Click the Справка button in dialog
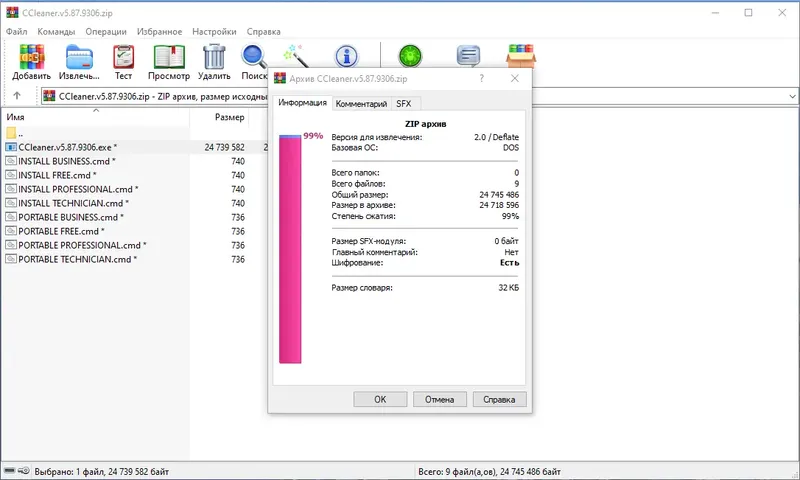Viewport: 800px width, 480px height. [499, 399]
